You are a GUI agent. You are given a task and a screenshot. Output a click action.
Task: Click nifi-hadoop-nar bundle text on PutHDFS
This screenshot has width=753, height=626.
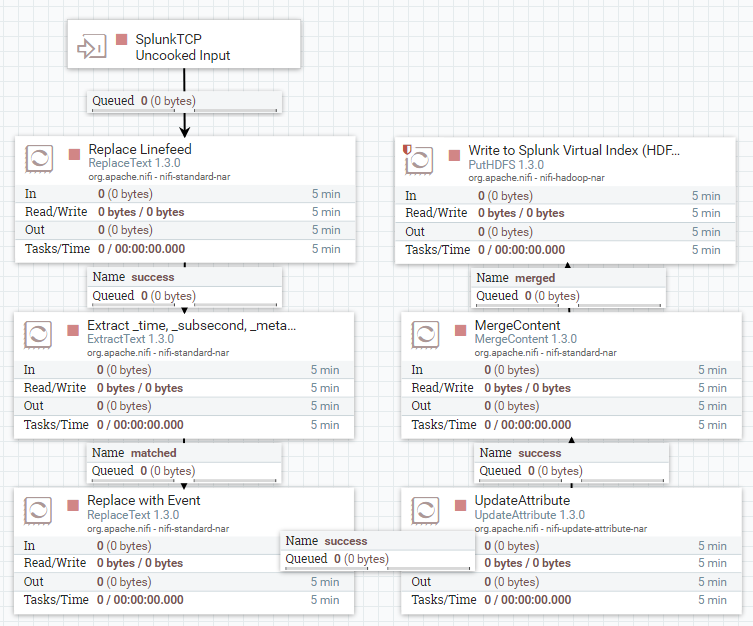tap(571, 178)
